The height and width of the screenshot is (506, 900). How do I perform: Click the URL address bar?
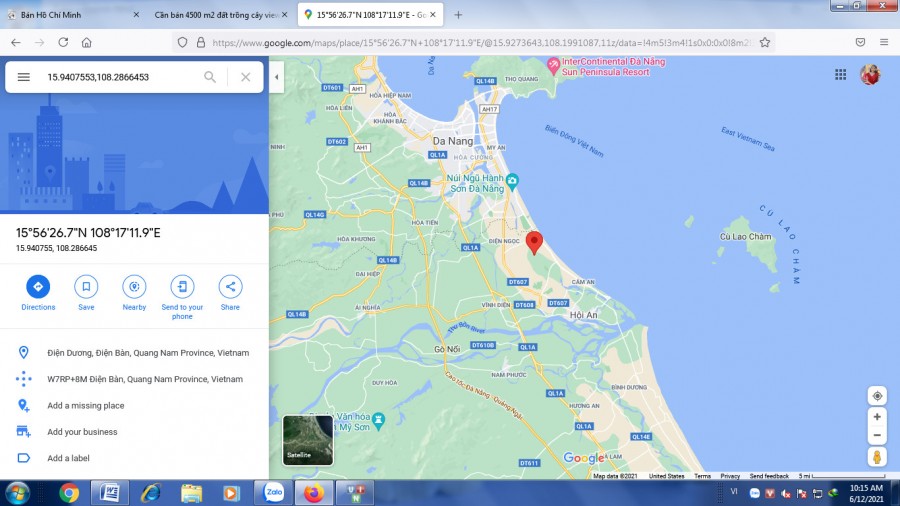(x=481, y=42)
